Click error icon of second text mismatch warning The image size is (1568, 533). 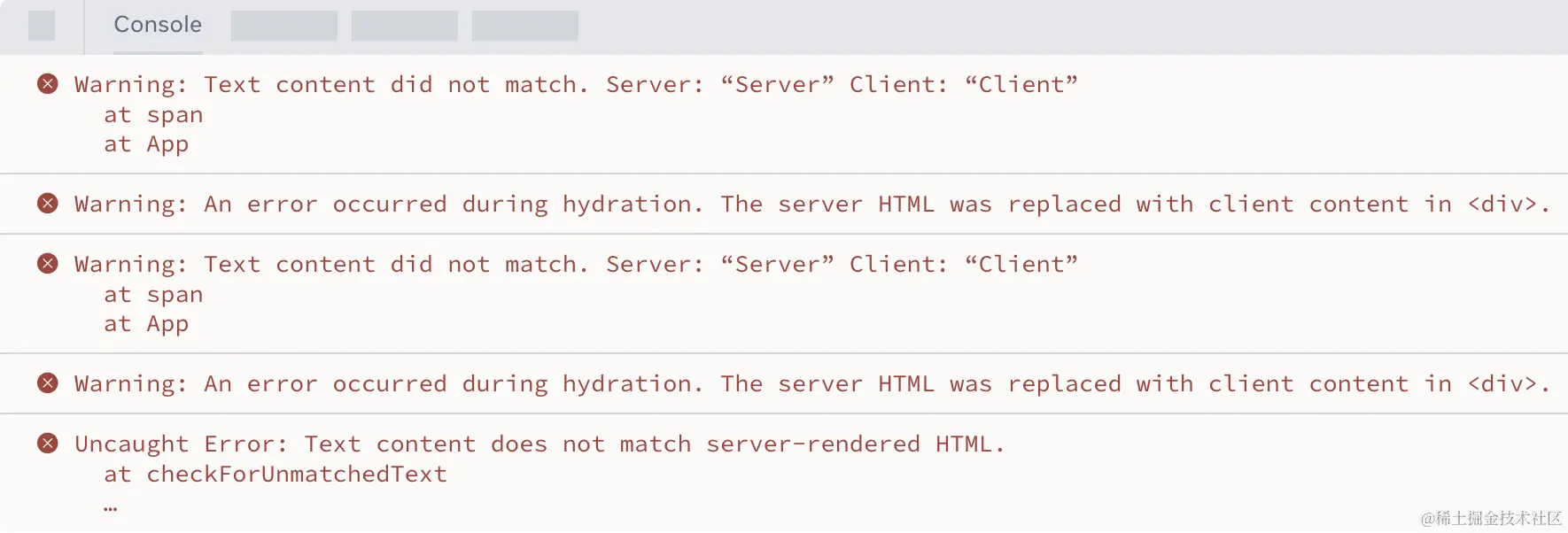pos(48,264)
